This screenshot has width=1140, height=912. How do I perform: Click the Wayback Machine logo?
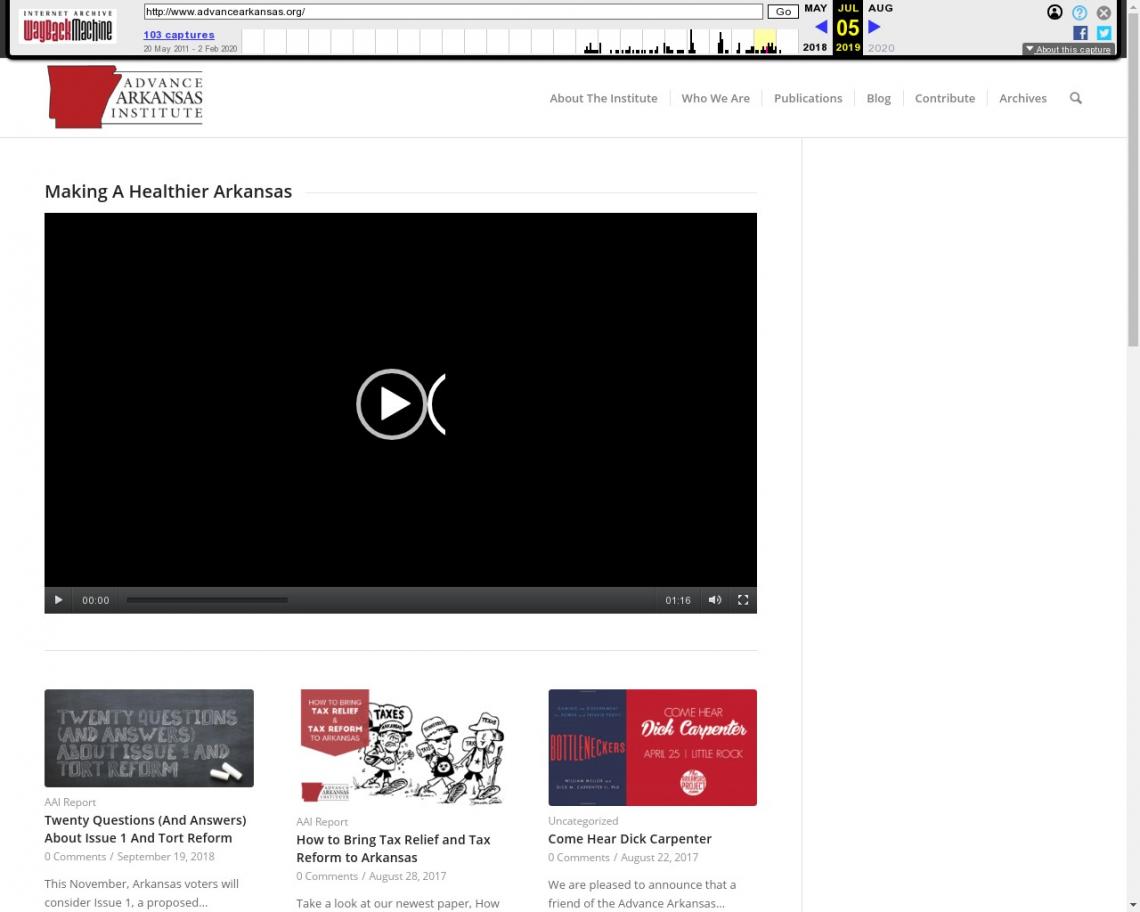(68, 26)
